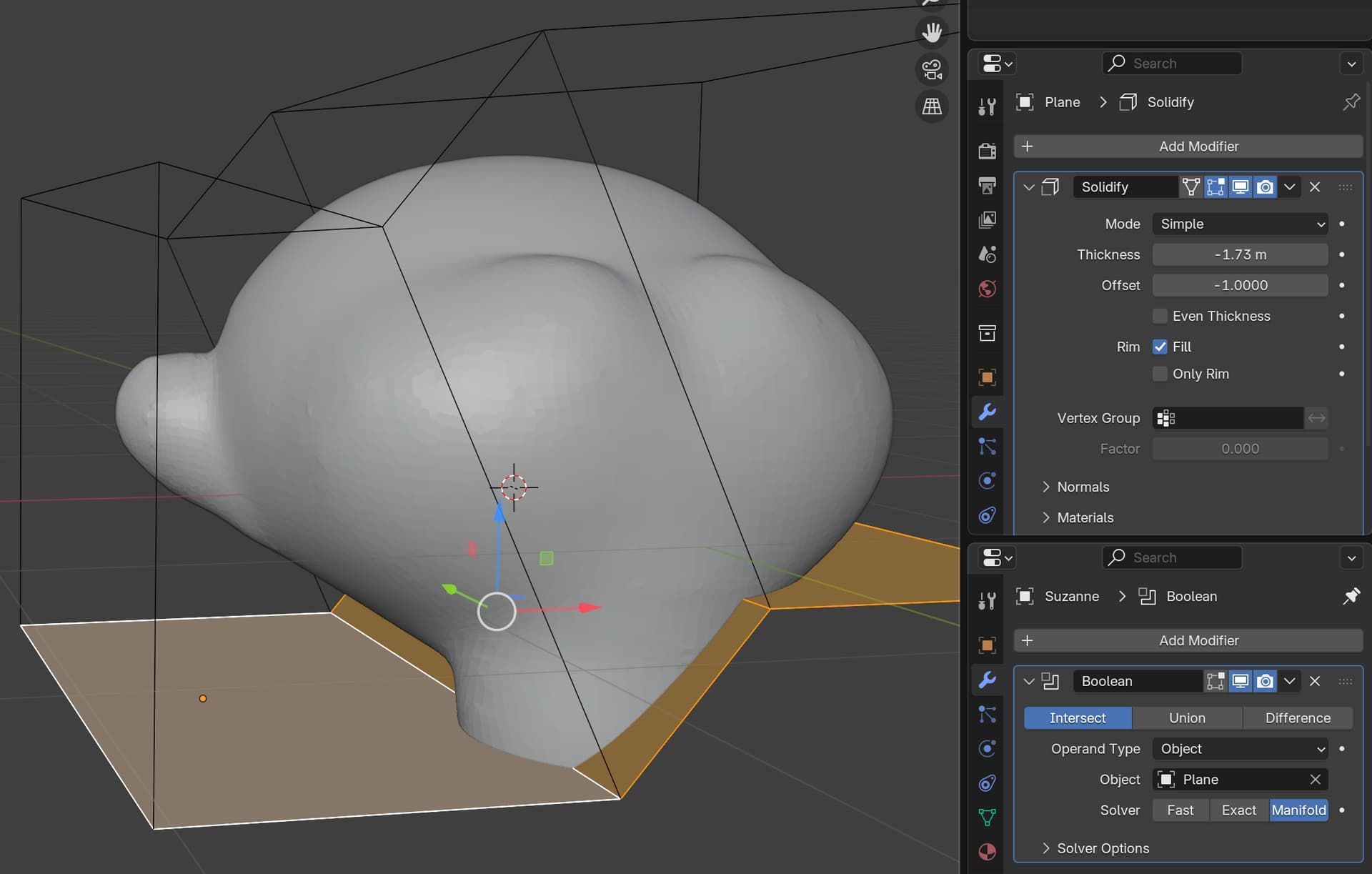Toggle Solidify viewport visibility
Screen dimensions: 1372x874
[1241, 187]
